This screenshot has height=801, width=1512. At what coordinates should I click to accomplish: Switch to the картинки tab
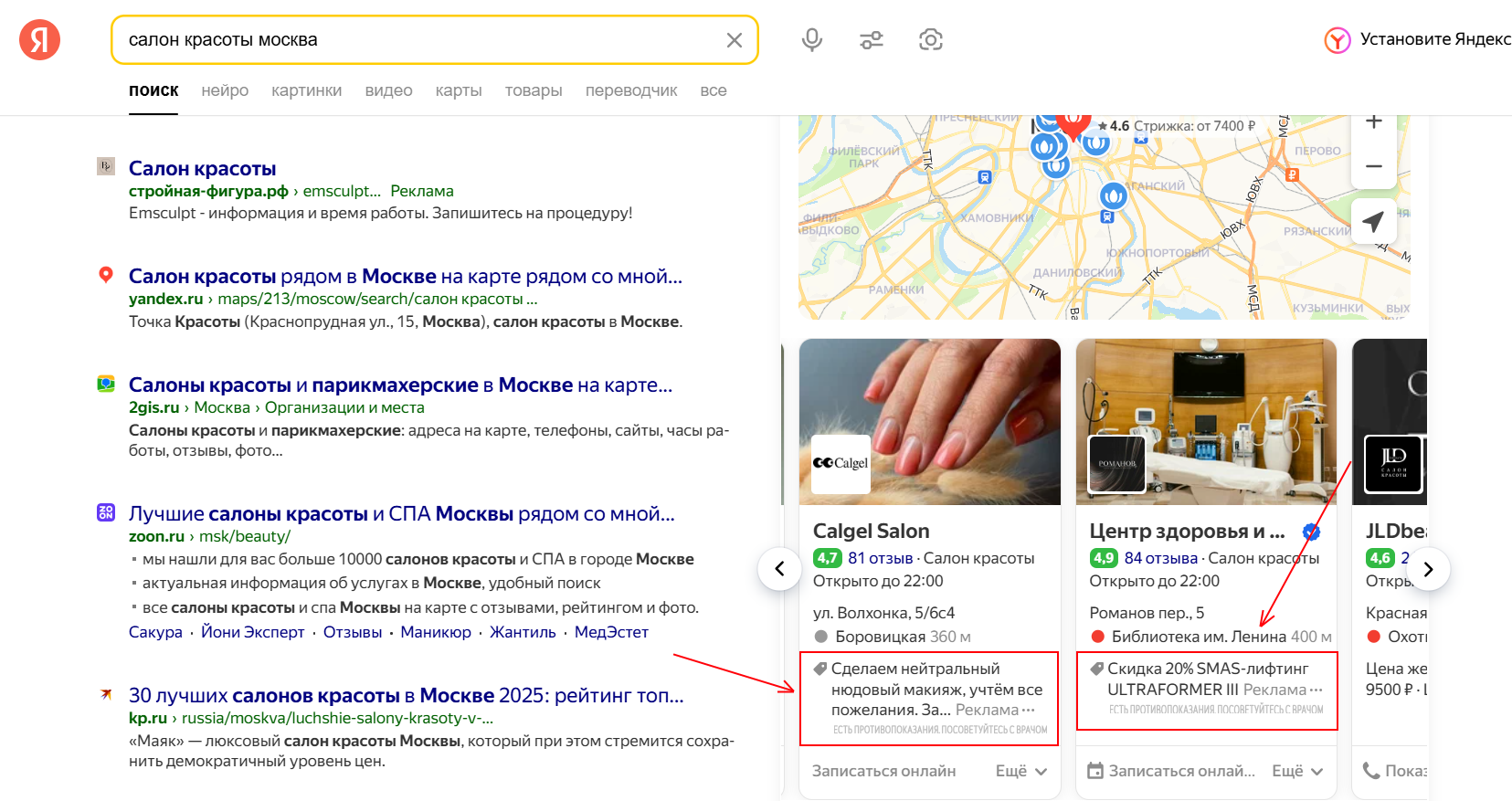coord(307,90)
